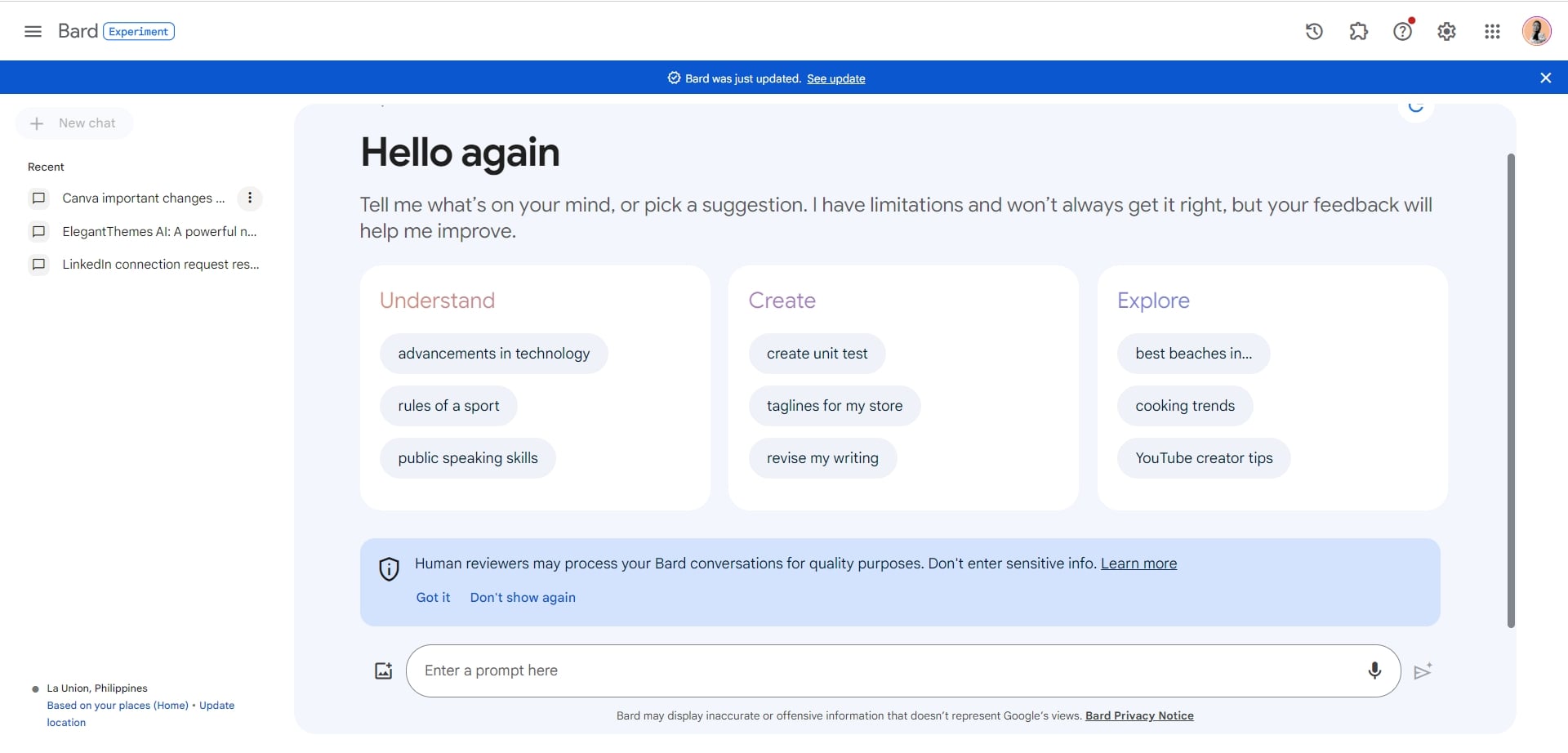Select create unit test suggestion
1568x753 pixels.
pyautogui.click(x=817, y=354)
